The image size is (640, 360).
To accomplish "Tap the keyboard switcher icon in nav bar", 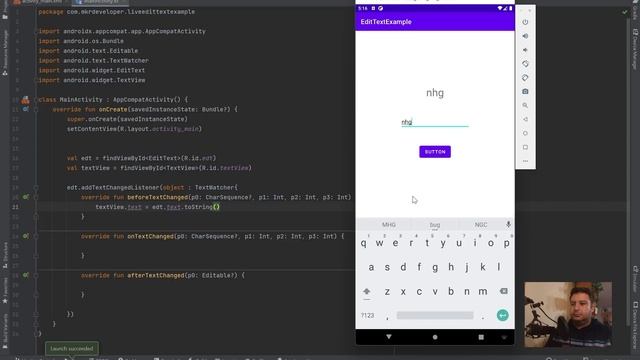I will pyautogui.click(x=504, y=337).
